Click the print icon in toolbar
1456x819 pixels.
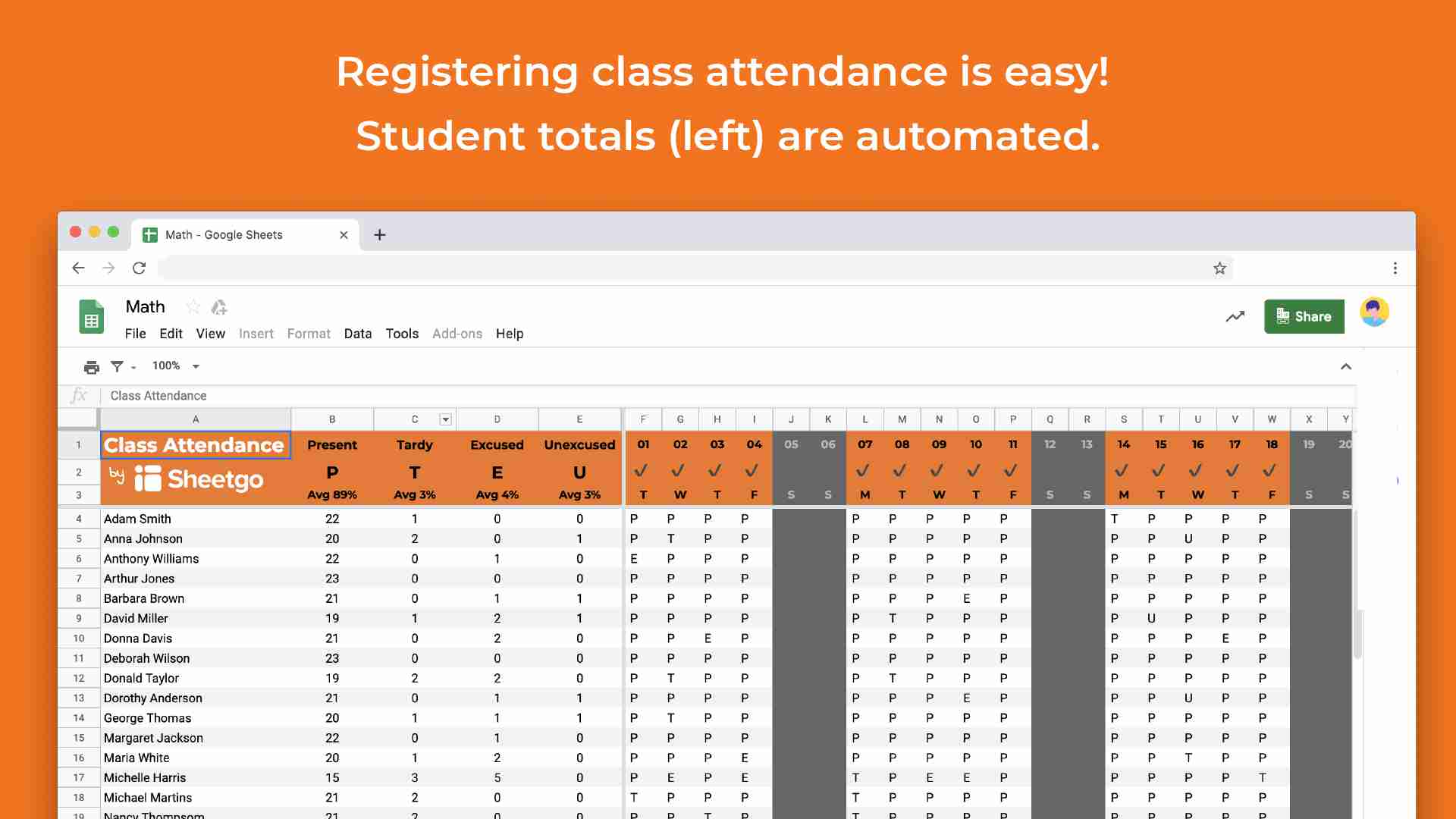coord(90,365)
